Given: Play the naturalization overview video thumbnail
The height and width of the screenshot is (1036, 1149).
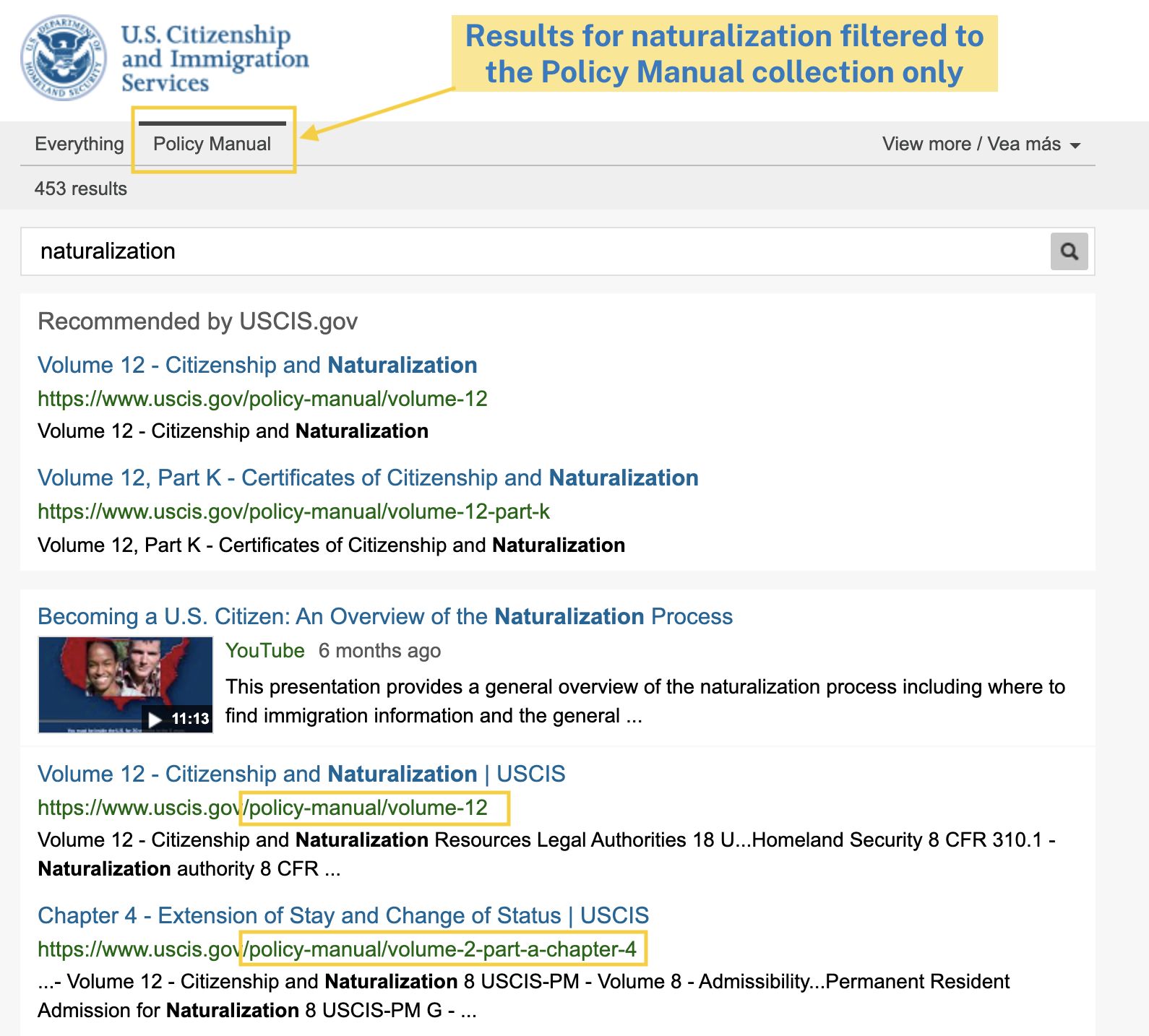Looking at the screenshot, I should click(x=126, y=684).
